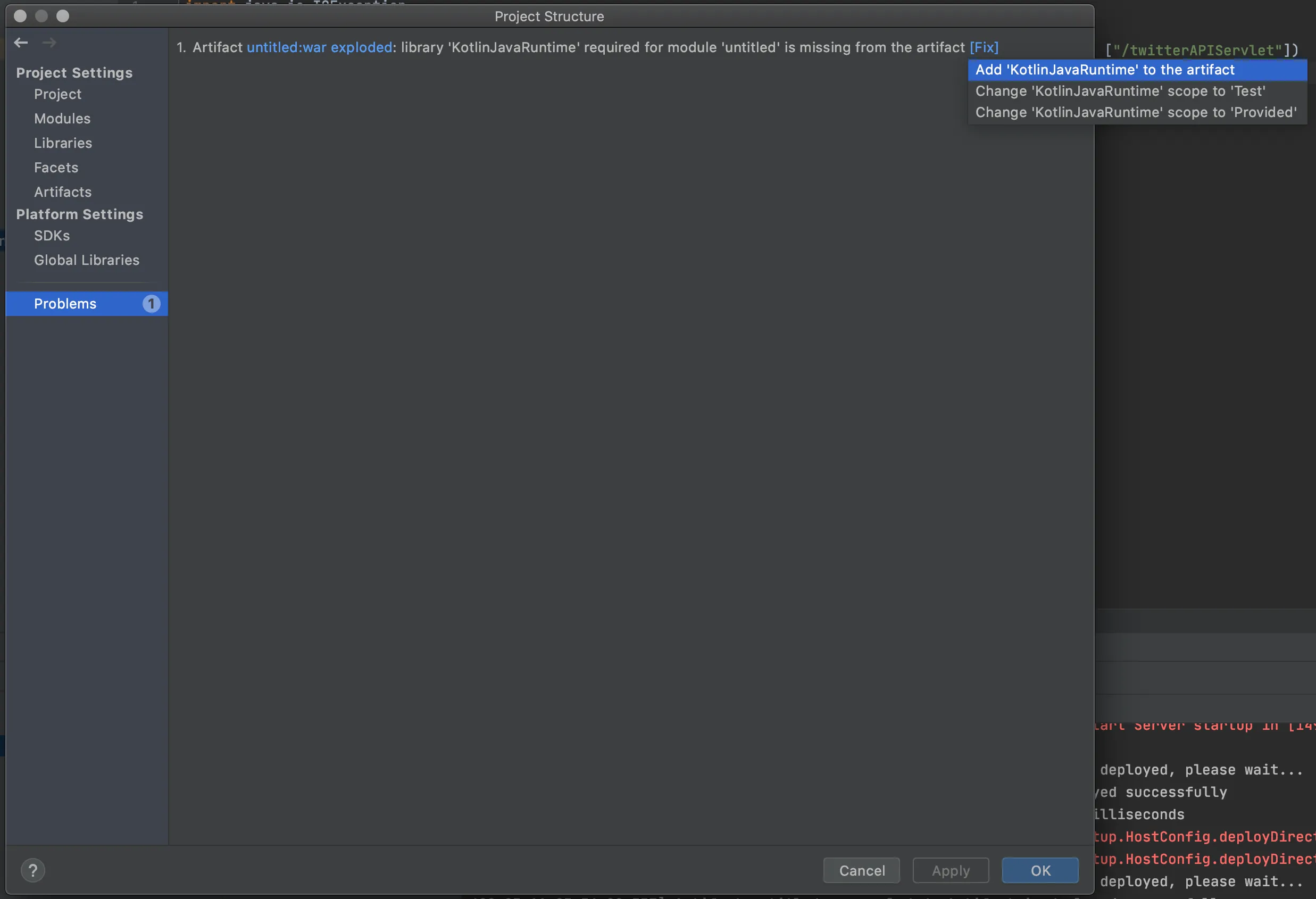Select Global Libraries
The image size is (1316, 899).
[87, 260]
